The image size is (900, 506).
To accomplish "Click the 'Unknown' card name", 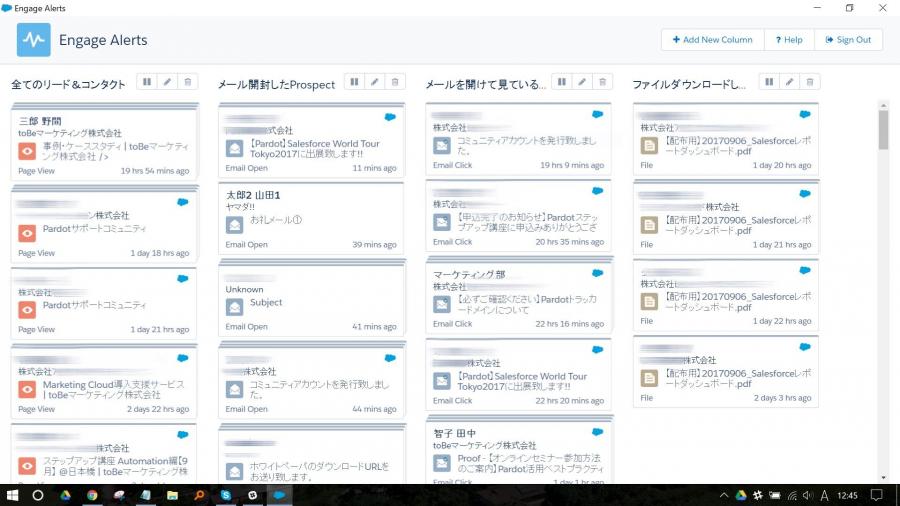I will coord(245,289).
